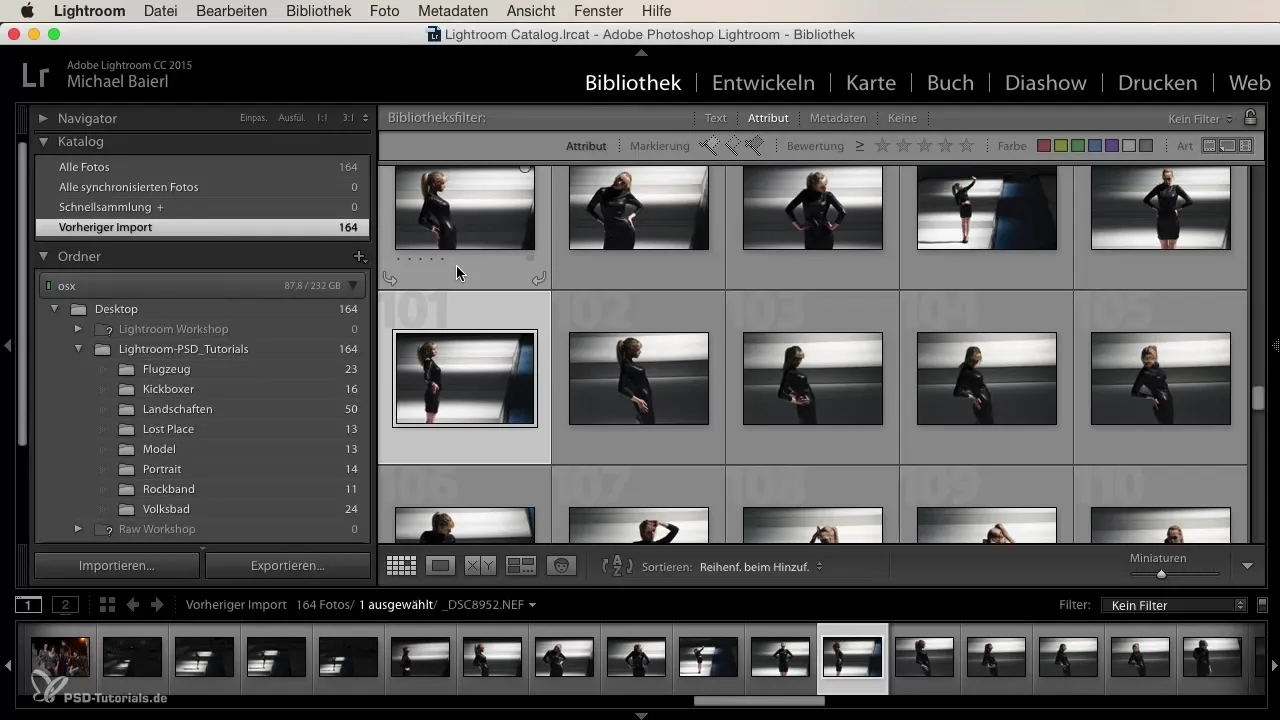Switch to Loupe view icon
Screen dimensions: 1280x720
pos(441,566)
